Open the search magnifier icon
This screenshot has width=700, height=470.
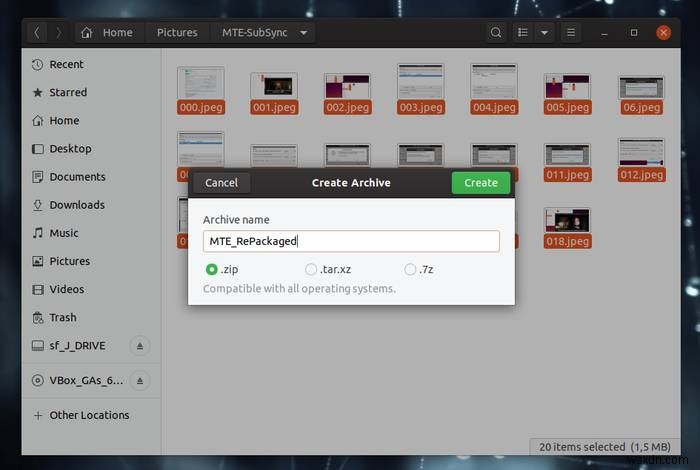[496, 33]
